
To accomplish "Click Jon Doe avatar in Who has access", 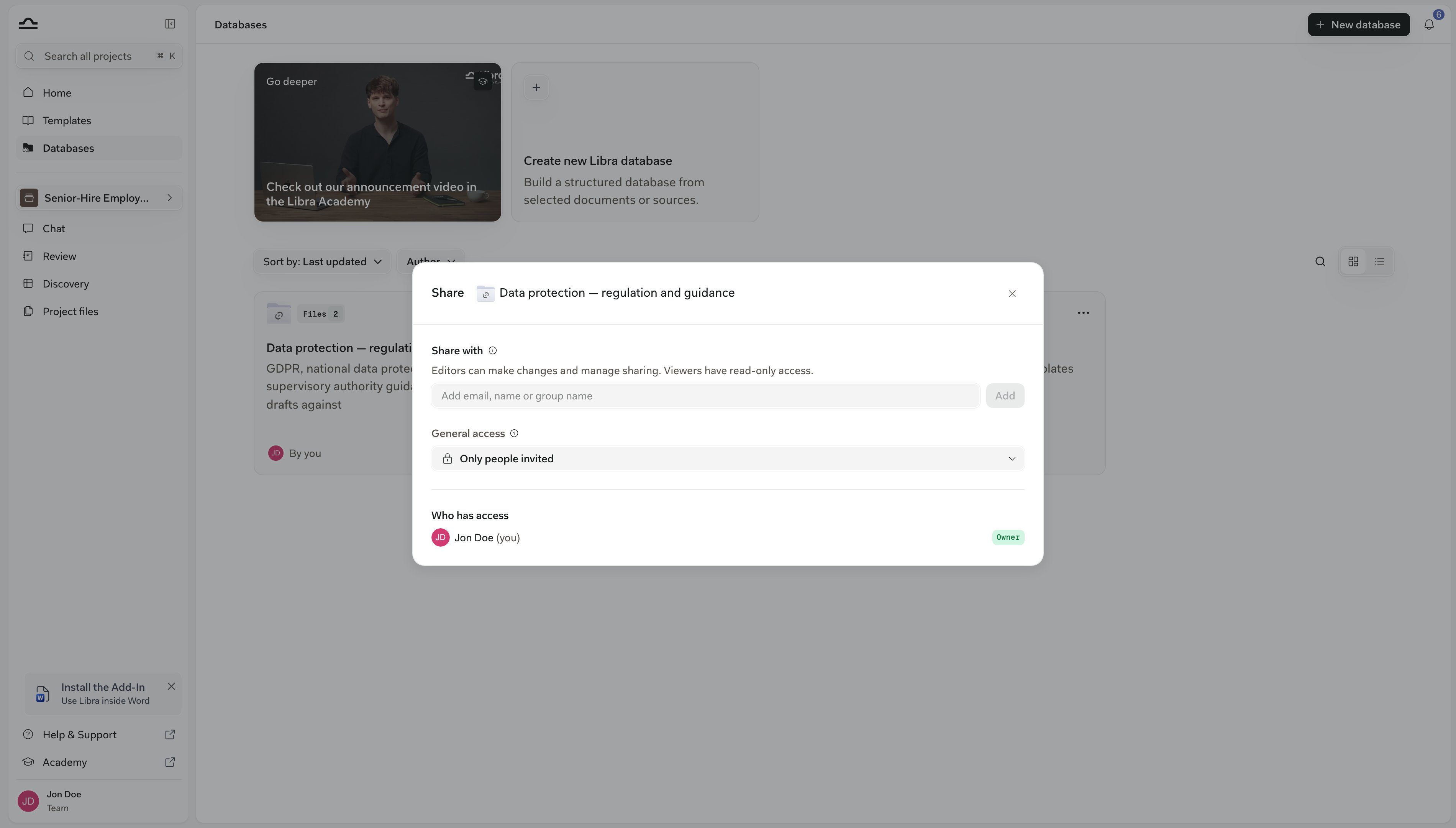I will [x=440, y=537].
